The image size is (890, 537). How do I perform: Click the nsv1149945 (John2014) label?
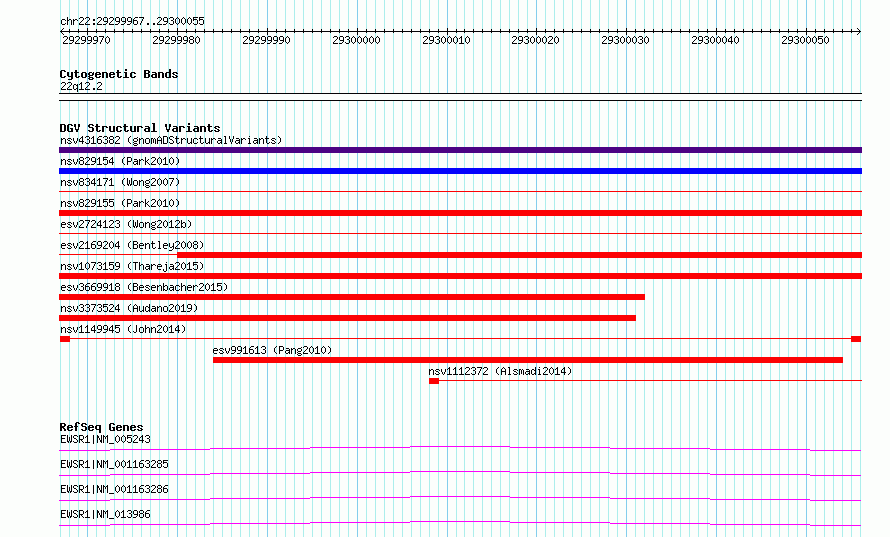pos(123,329)
